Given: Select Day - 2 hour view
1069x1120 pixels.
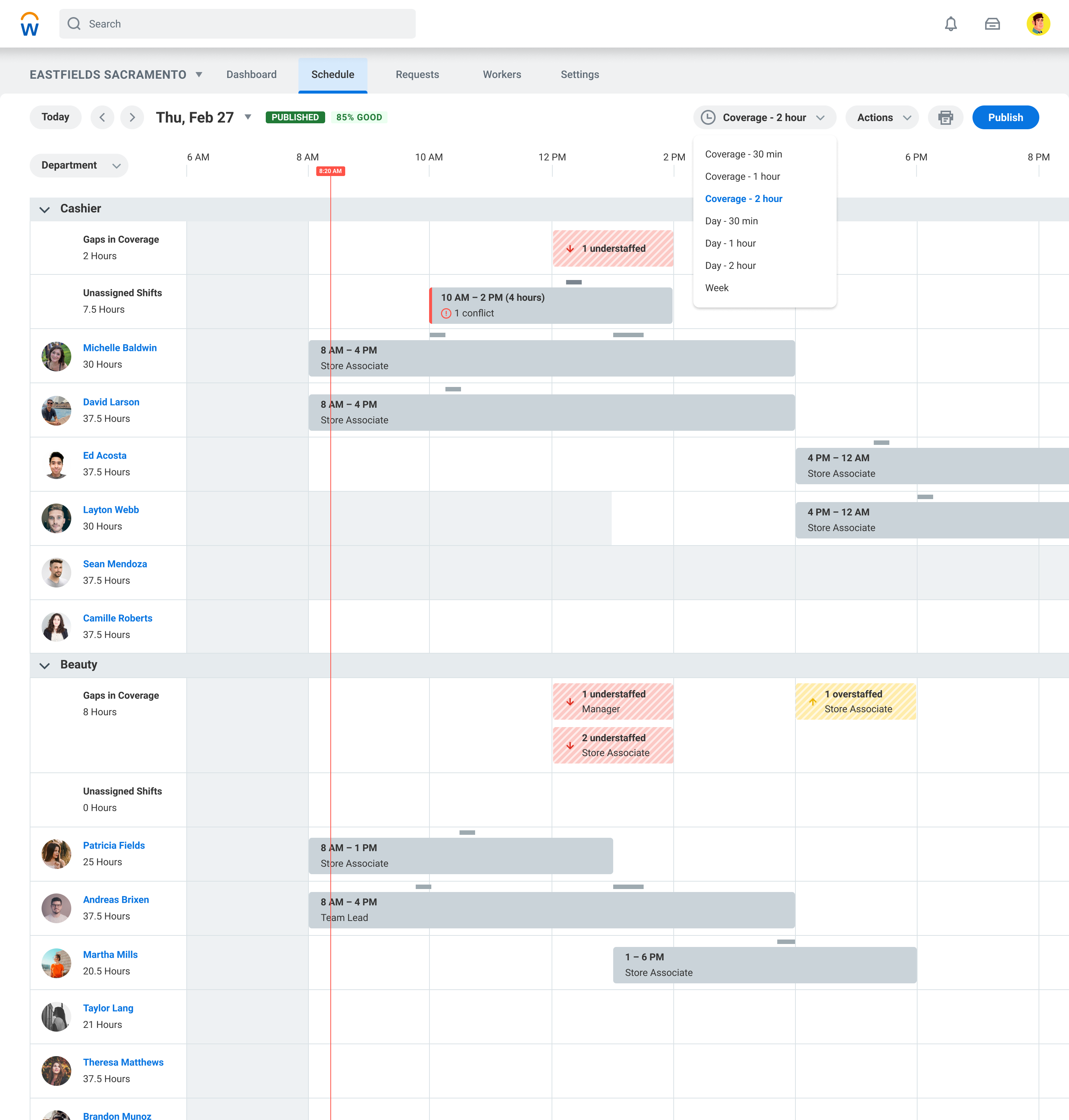Looking at the screenshot, I should point(730,266).
